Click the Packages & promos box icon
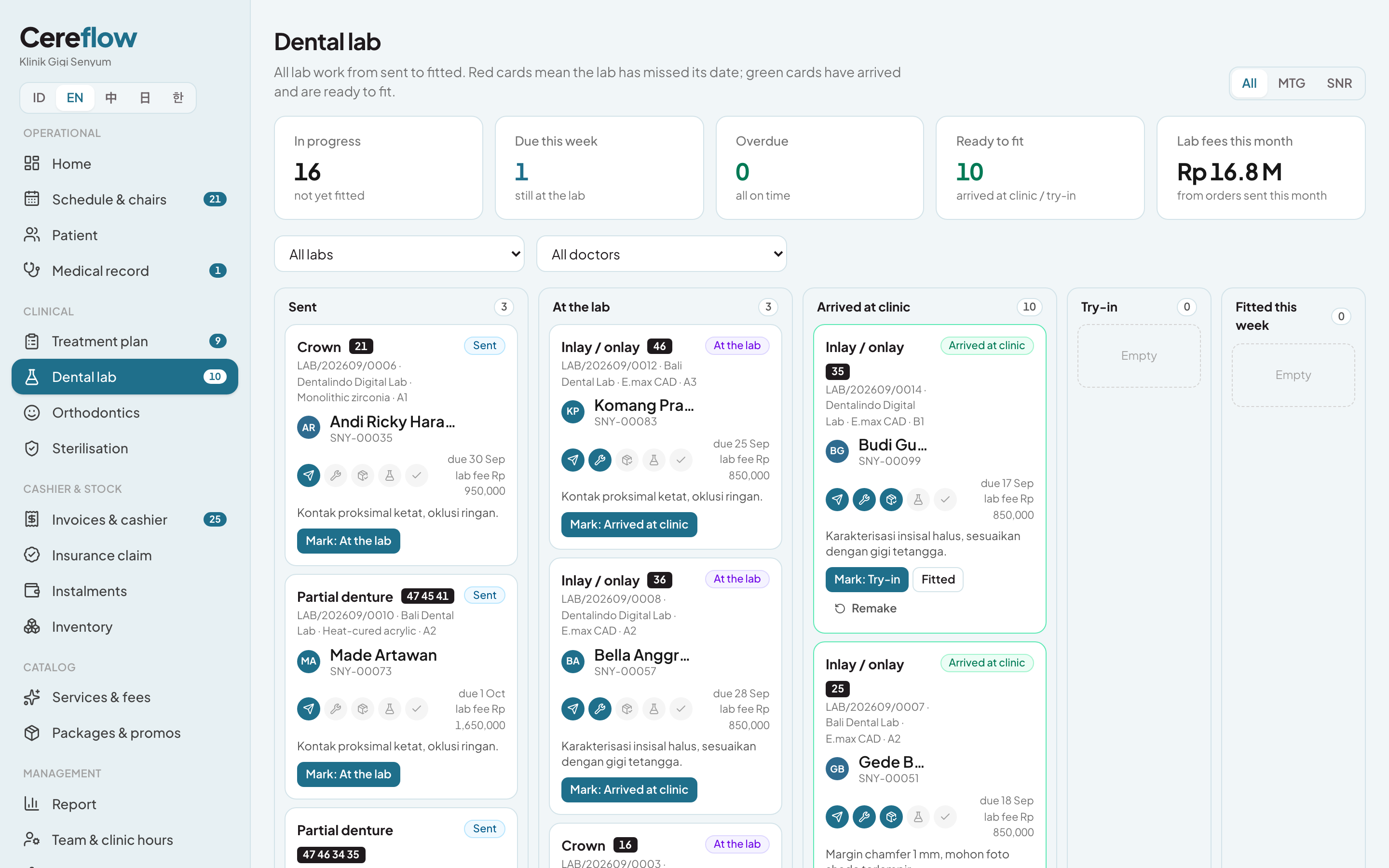Screen dimensions: 1389x868 click(31, 732)
